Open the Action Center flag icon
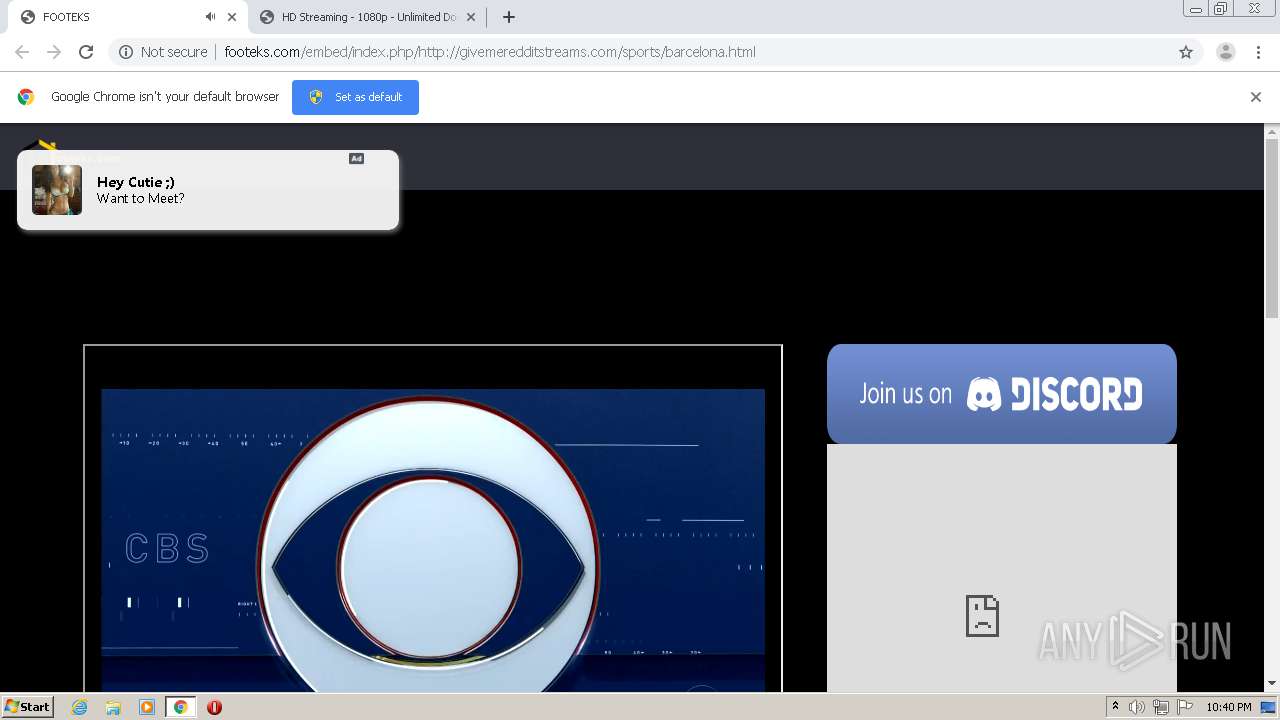The width and height of the screenshot is (1280, 720). 1185,707
